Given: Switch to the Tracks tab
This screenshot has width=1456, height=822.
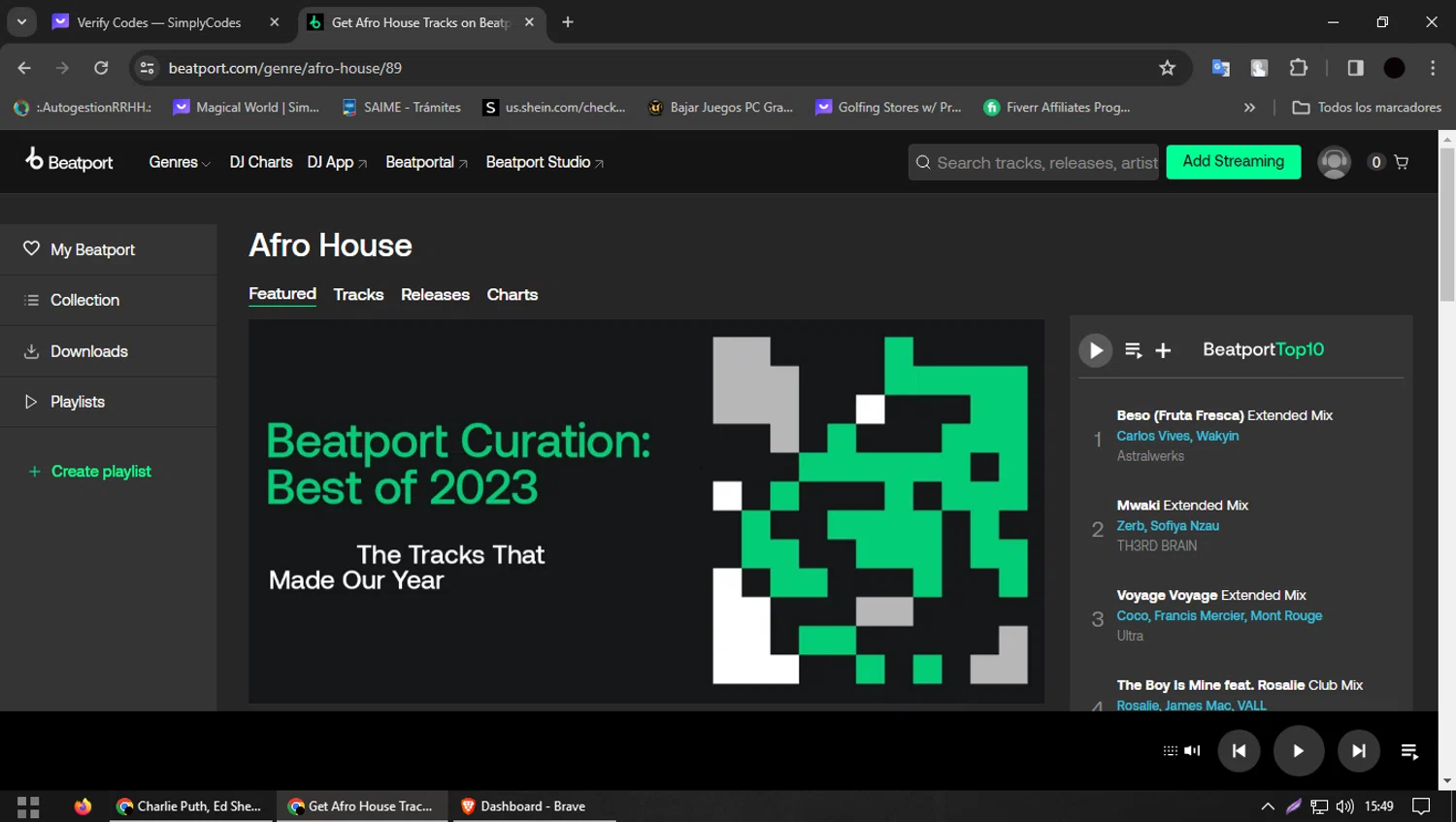Looking at the screenshot, I should point(358,294).
